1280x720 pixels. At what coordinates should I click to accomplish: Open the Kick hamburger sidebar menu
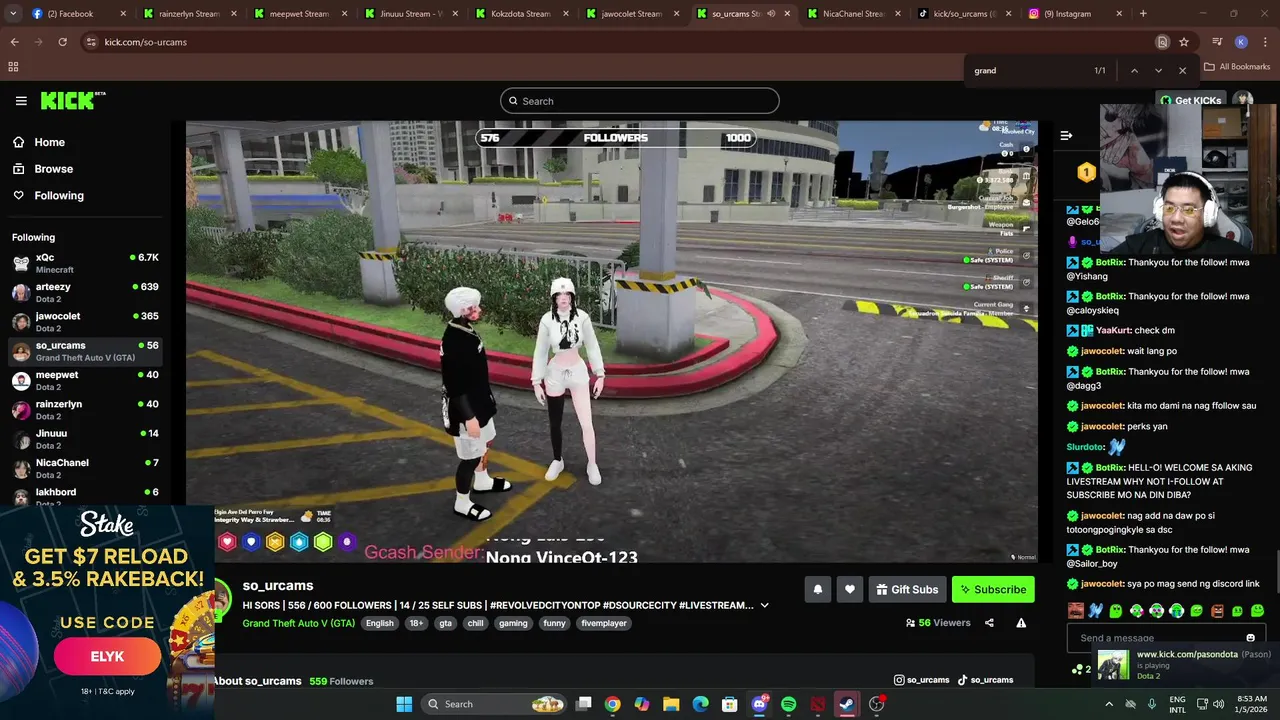(21, 101)
